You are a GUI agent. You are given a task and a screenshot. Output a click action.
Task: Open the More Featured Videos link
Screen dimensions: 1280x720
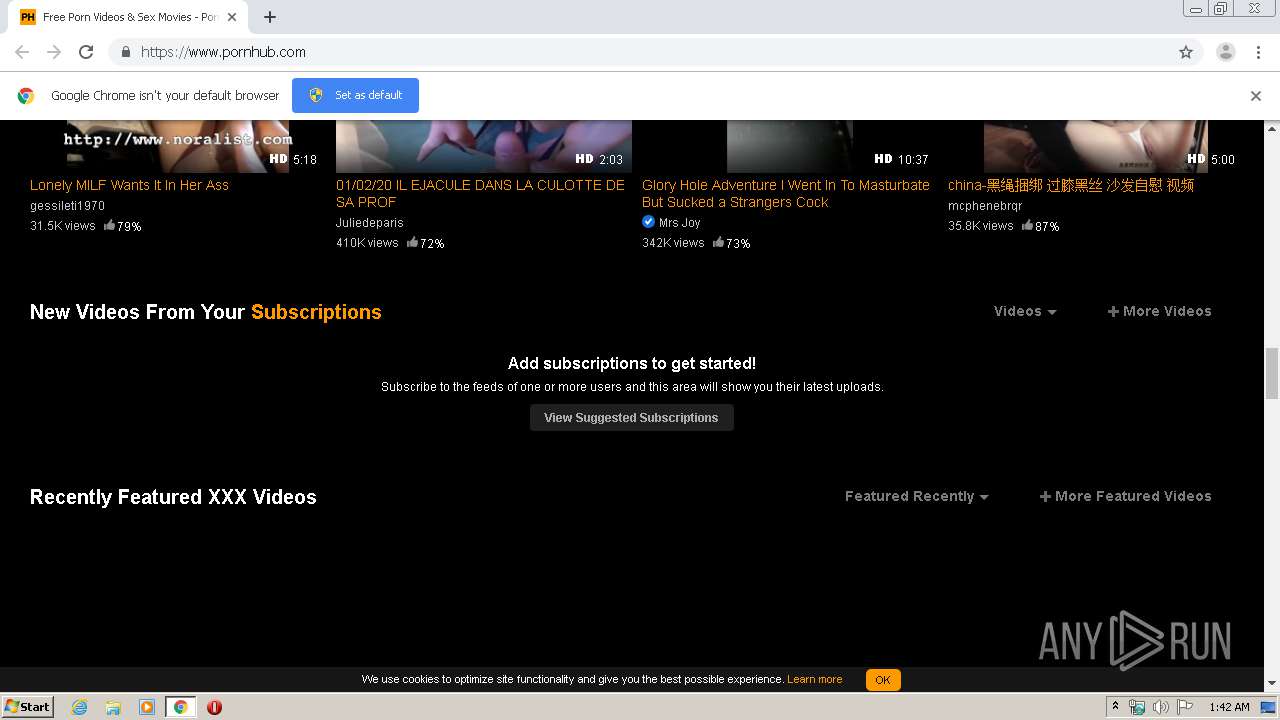point(1125,496)
